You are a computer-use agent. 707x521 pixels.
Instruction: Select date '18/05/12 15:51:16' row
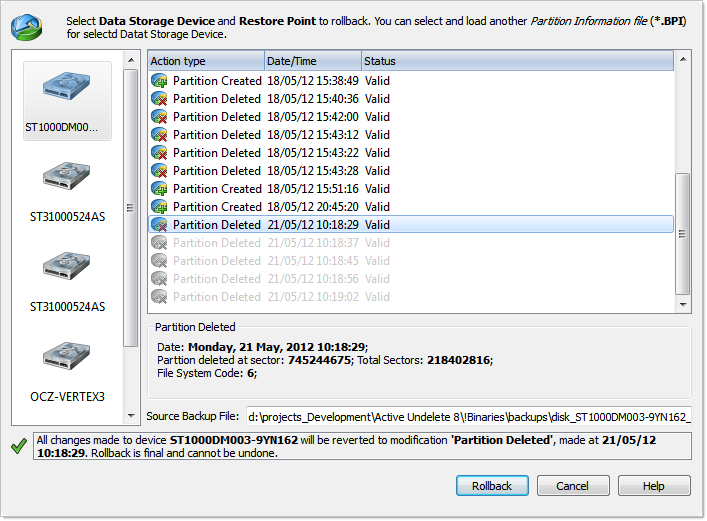(411, 189)
